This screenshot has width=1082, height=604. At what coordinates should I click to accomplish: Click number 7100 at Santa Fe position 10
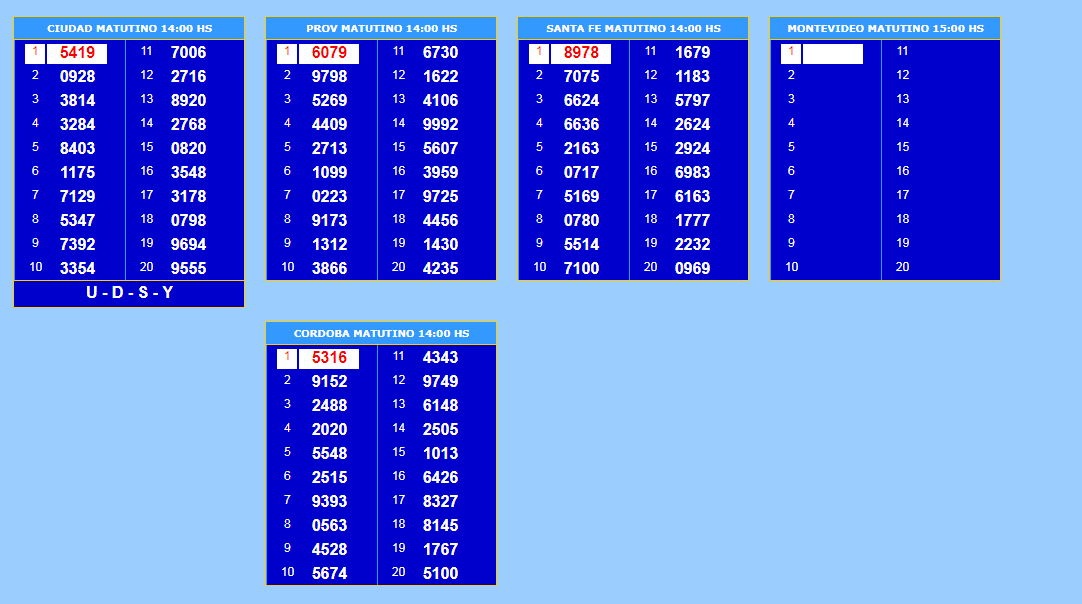tap(581, 268)
